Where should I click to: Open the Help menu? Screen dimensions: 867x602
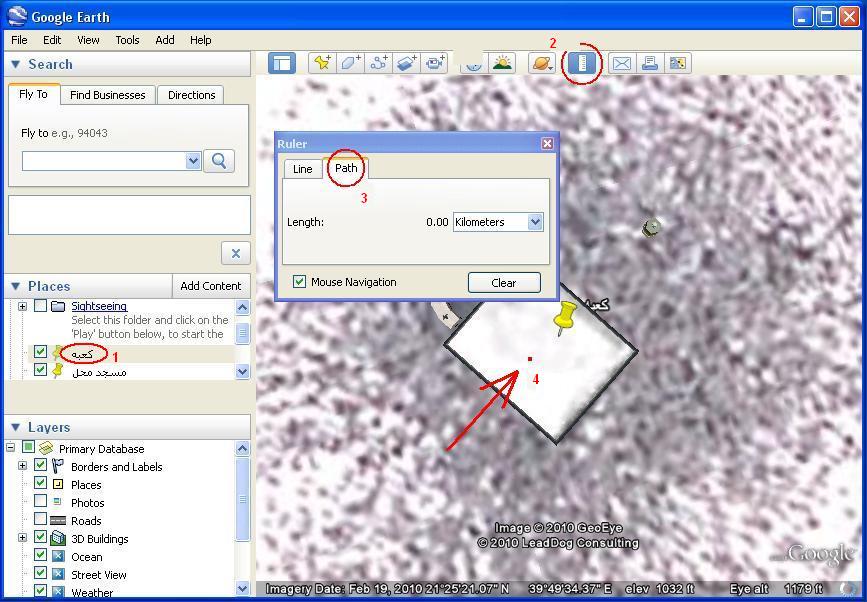201,40
